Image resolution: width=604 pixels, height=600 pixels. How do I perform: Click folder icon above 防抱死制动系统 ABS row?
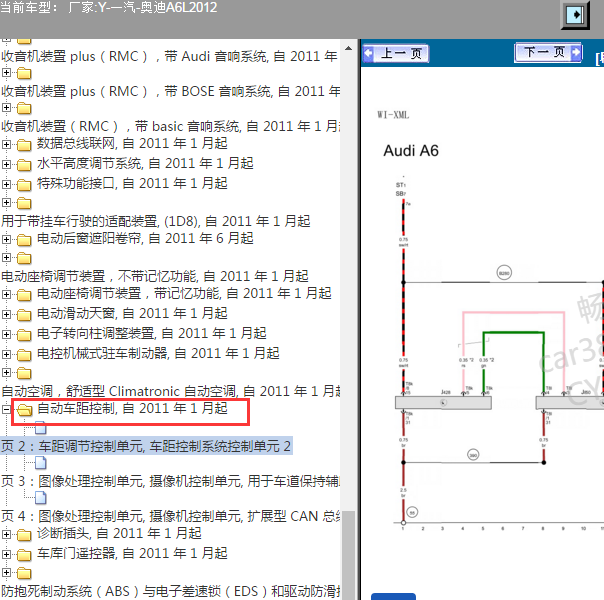pyautogui.click(x=24, y=573)
